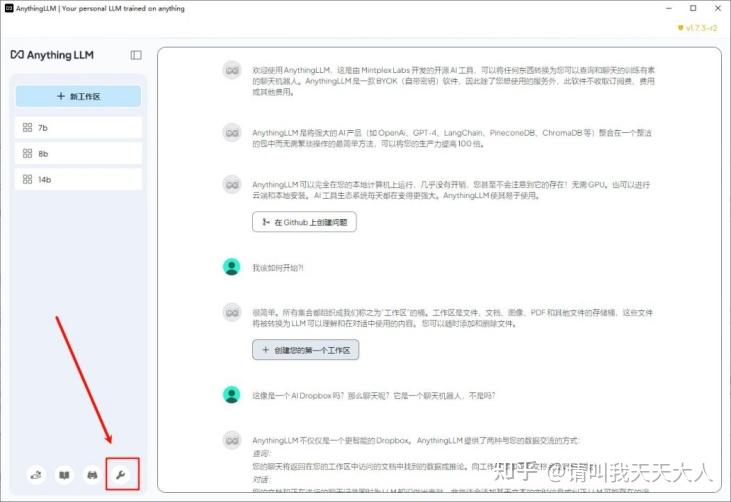
Task: Click the bot avatar beside the 很简单 message
Action: [x=232, y=312]
